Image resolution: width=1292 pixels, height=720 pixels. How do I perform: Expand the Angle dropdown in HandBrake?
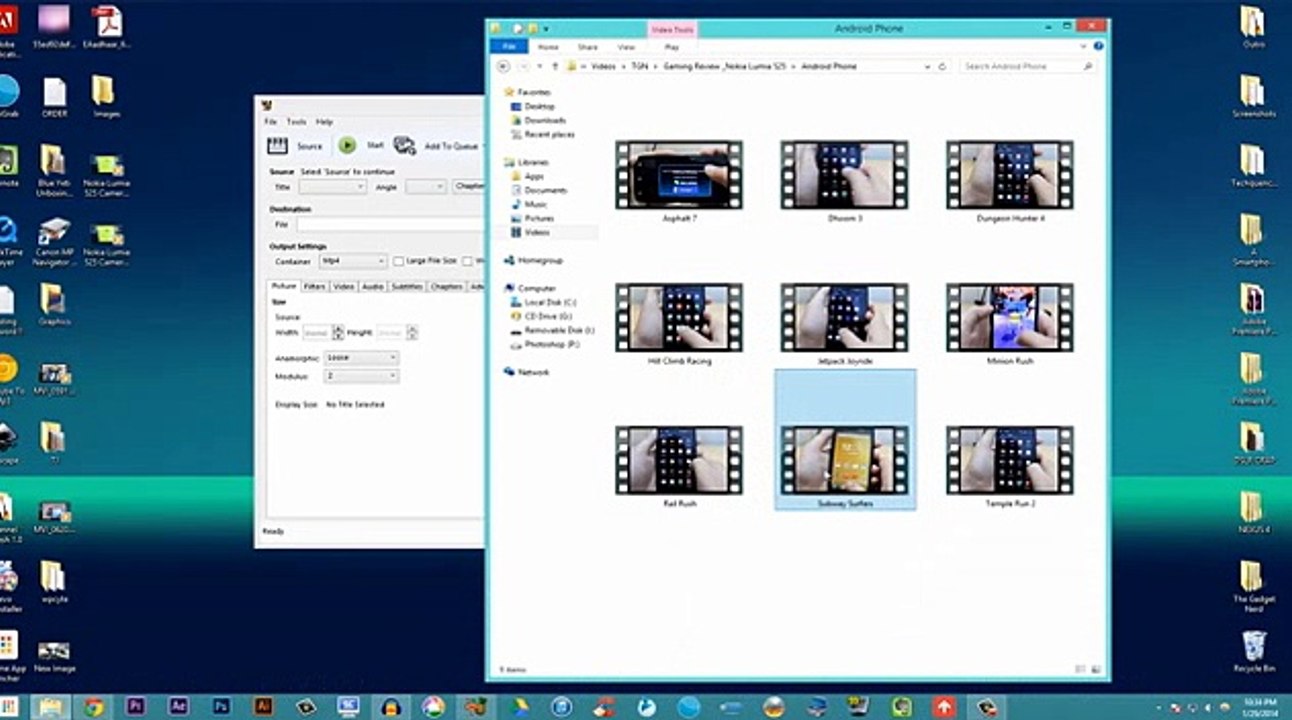pos(426,187)
